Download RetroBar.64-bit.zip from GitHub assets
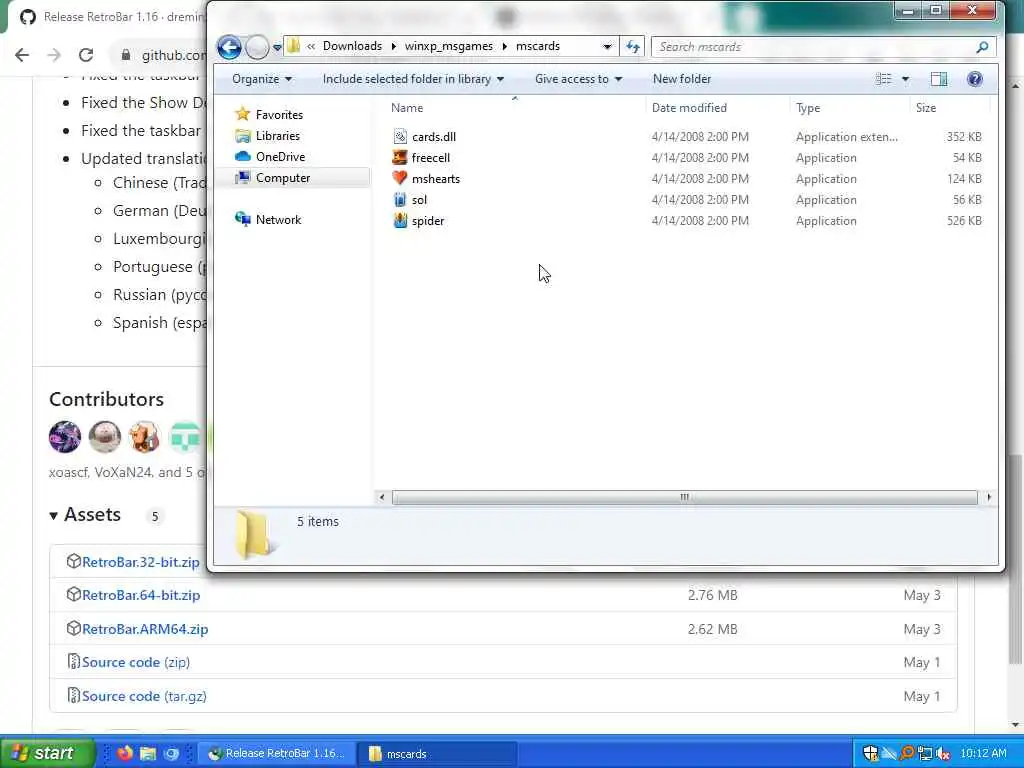The image size is (1024, 768). coord(141,596)
